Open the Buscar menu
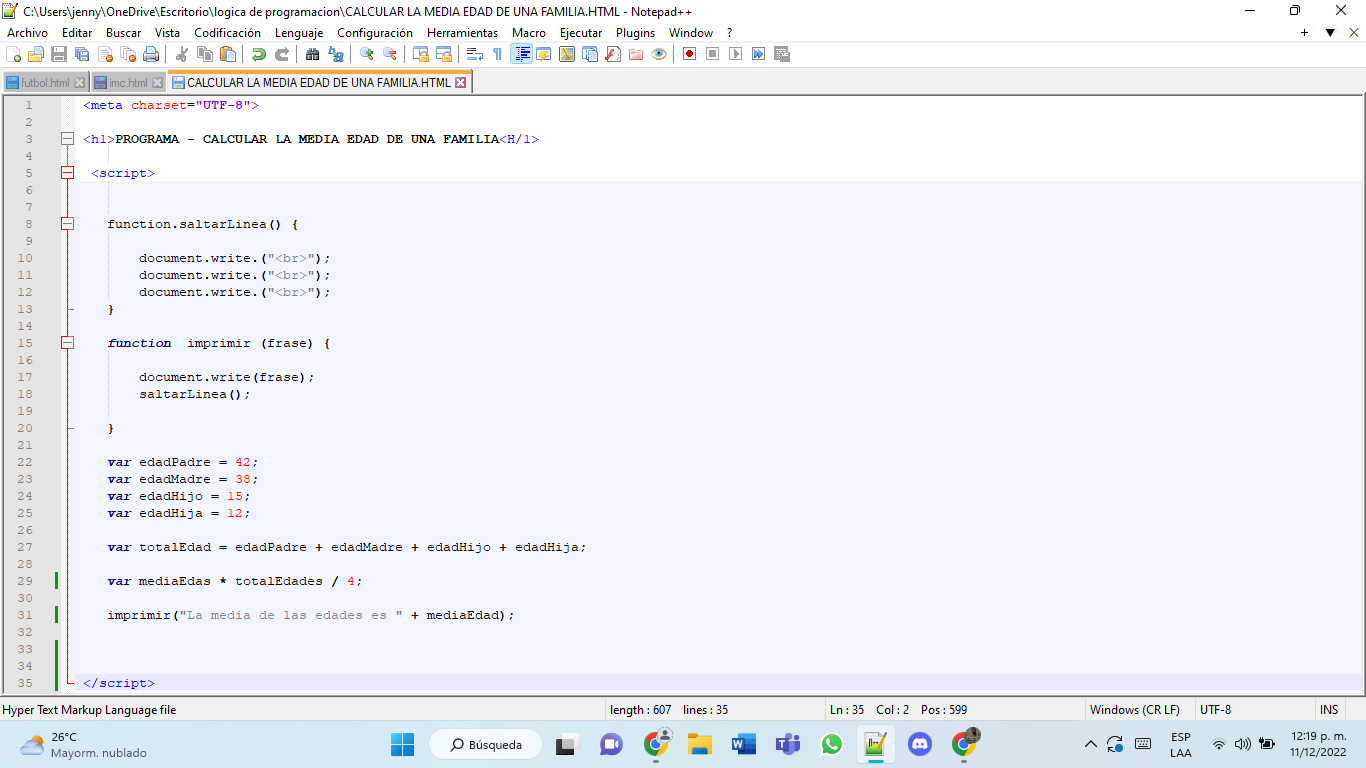 click(x=124, y=33)
